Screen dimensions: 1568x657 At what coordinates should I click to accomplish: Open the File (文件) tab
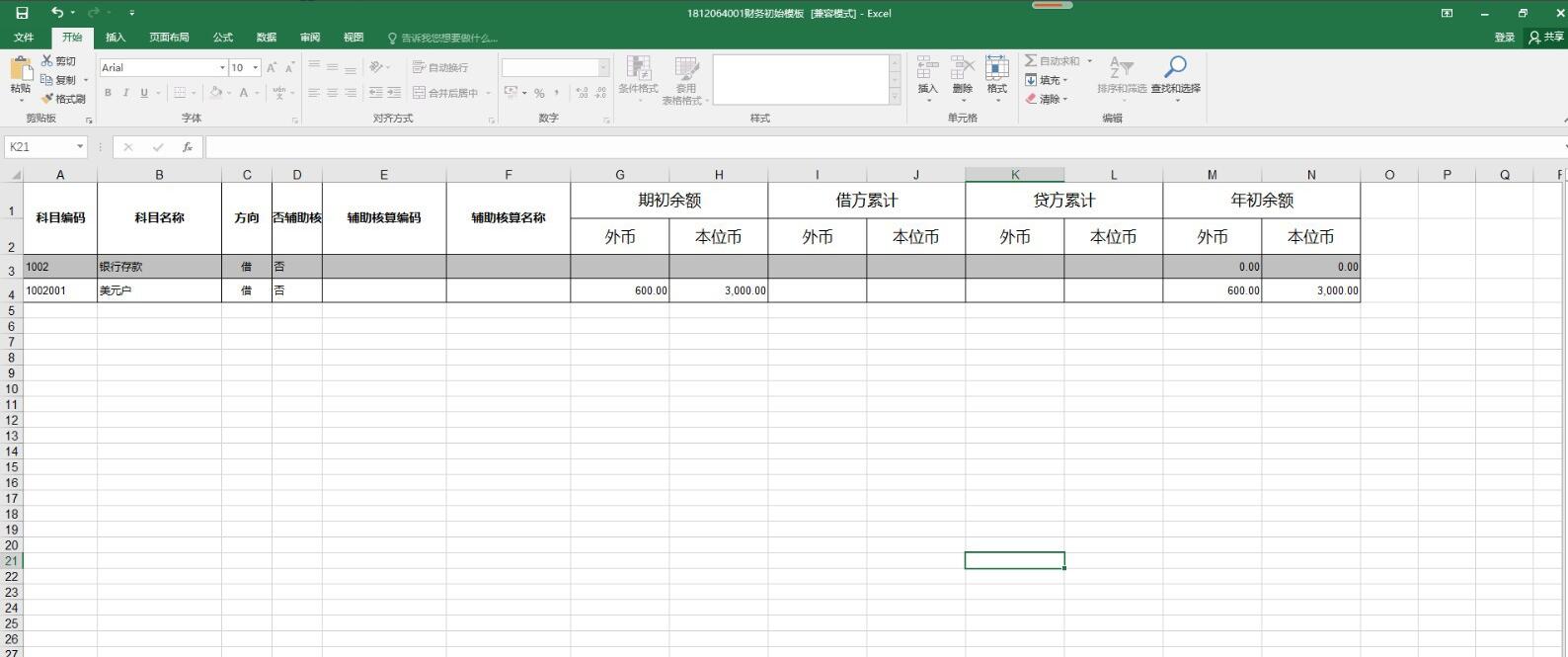(x=24, y=38)
